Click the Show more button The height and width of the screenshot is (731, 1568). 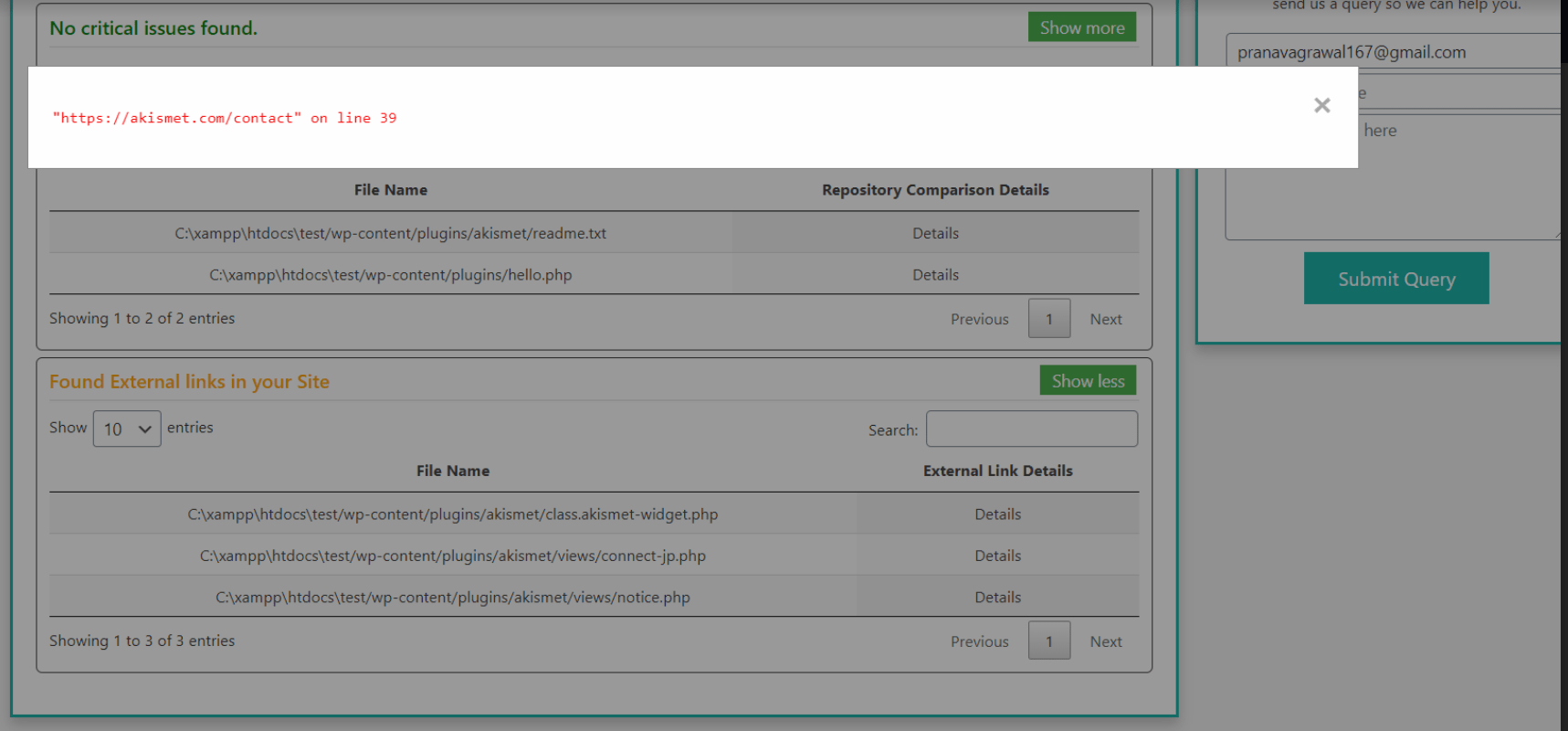click(1082, 27)
